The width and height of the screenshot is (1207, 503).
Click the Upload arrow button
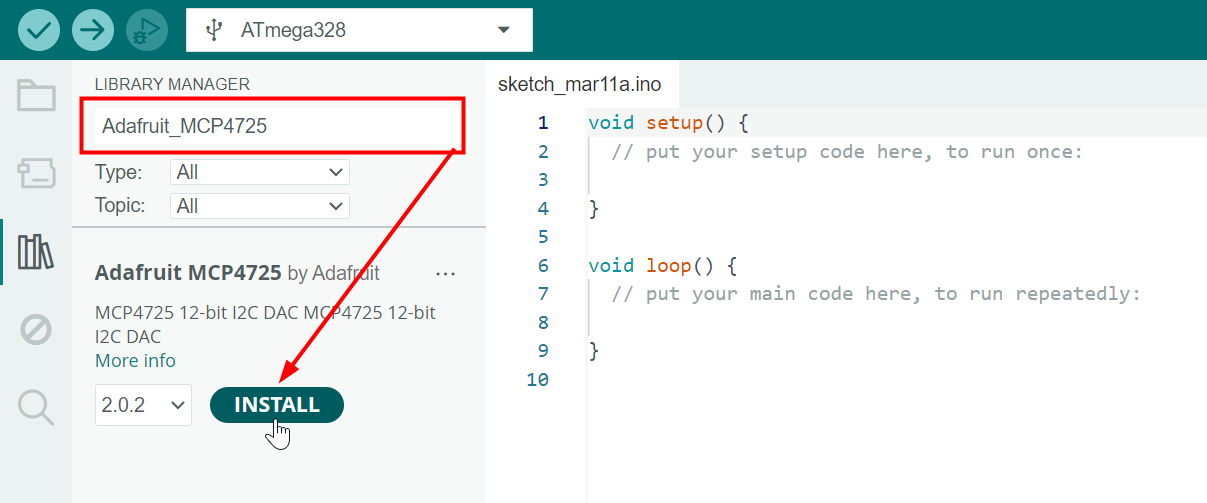93,30
